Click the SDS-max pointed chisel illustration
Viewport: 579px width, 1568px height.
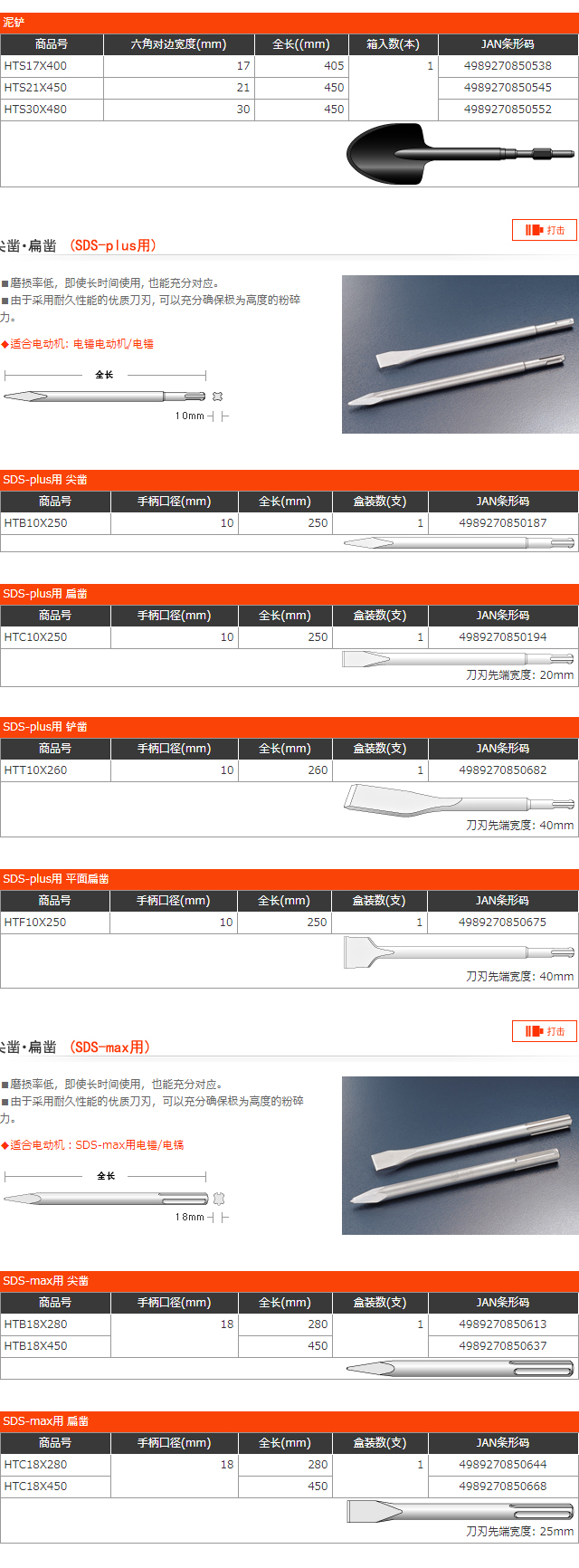click(x=460, y=1368)
